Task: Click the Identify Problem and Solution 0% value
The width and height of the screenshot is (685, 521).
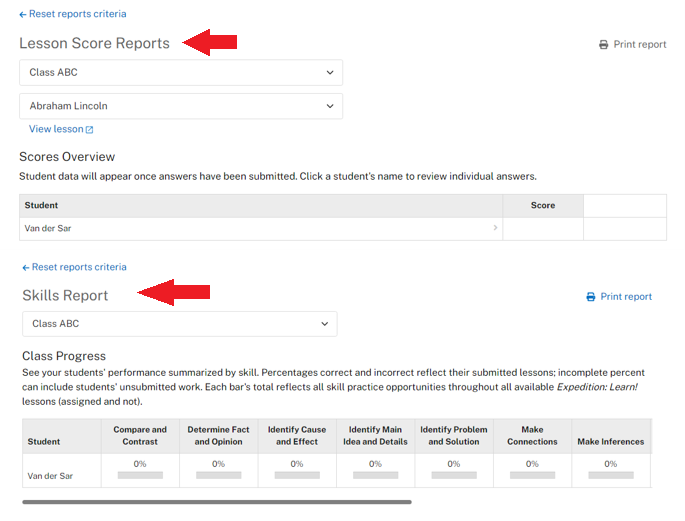Action: [454, 464]
